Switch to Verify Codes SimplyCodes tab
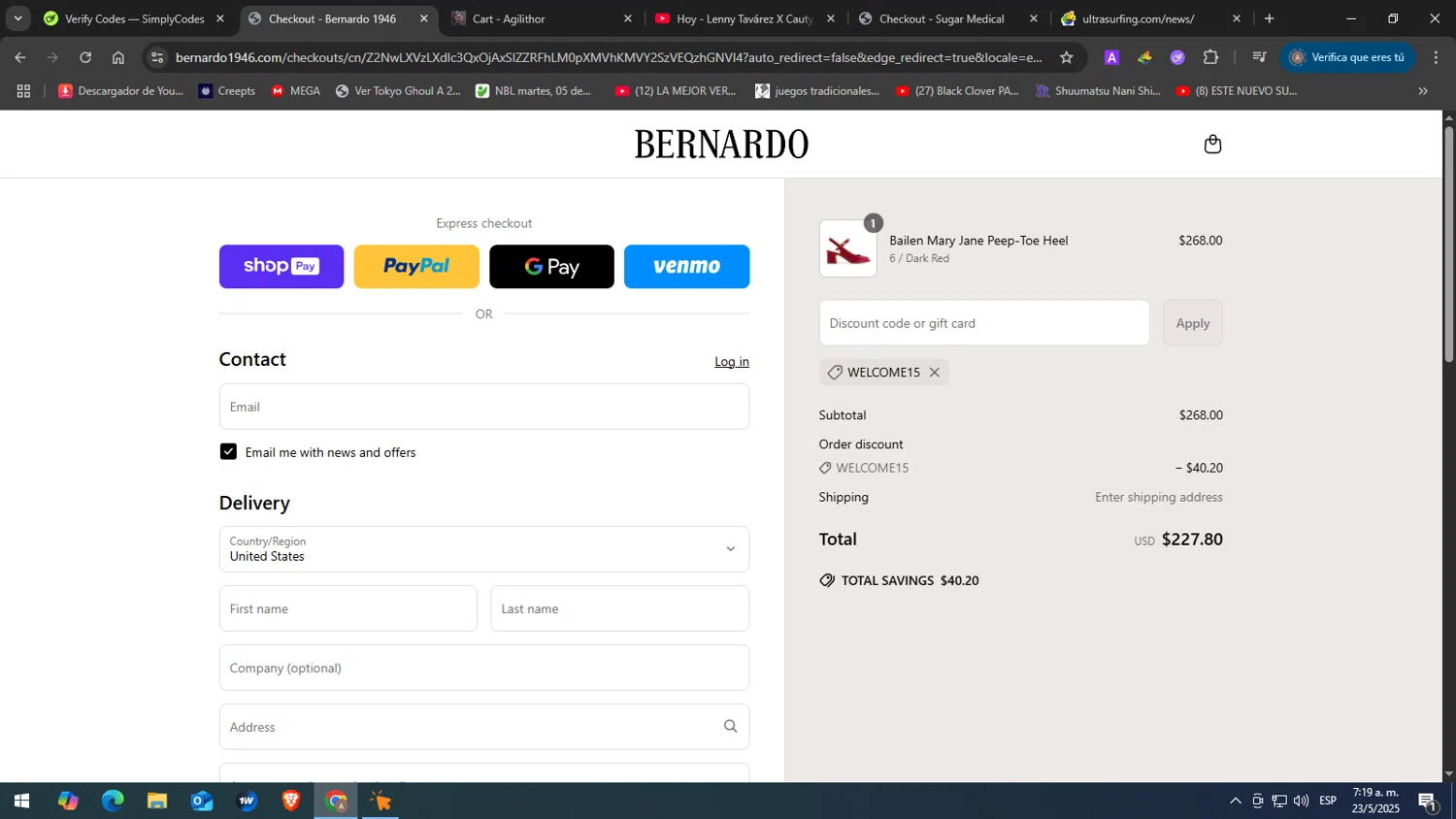 pos(133,18)
